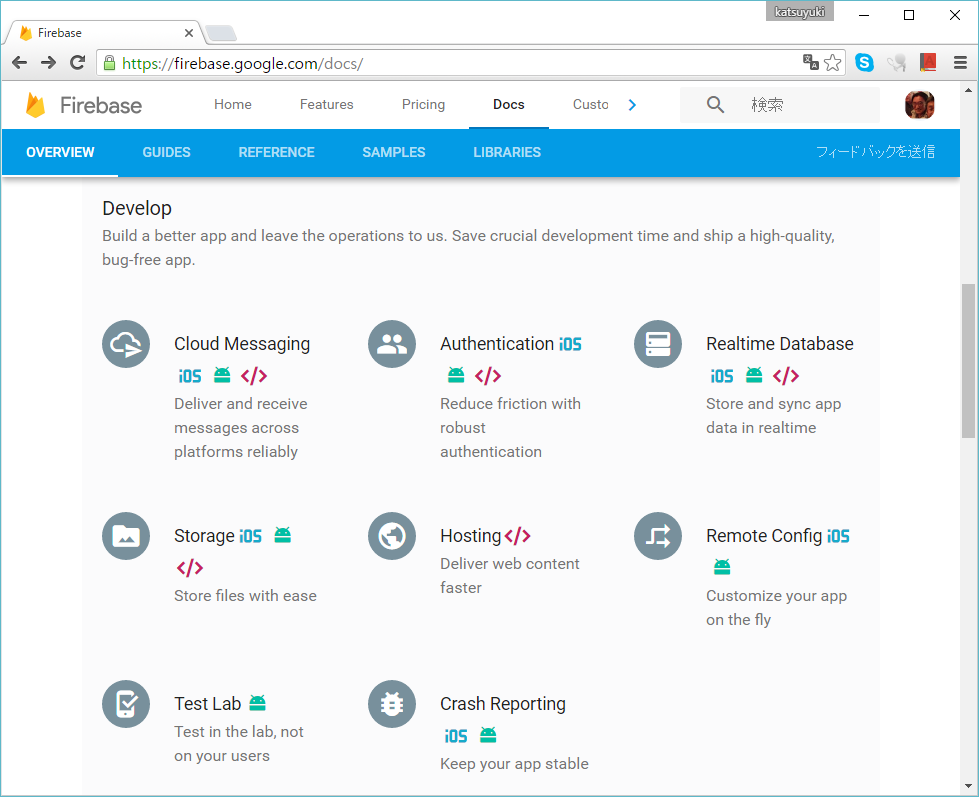
Task: Open the Features nav item
Action: (x=327, y=104)
